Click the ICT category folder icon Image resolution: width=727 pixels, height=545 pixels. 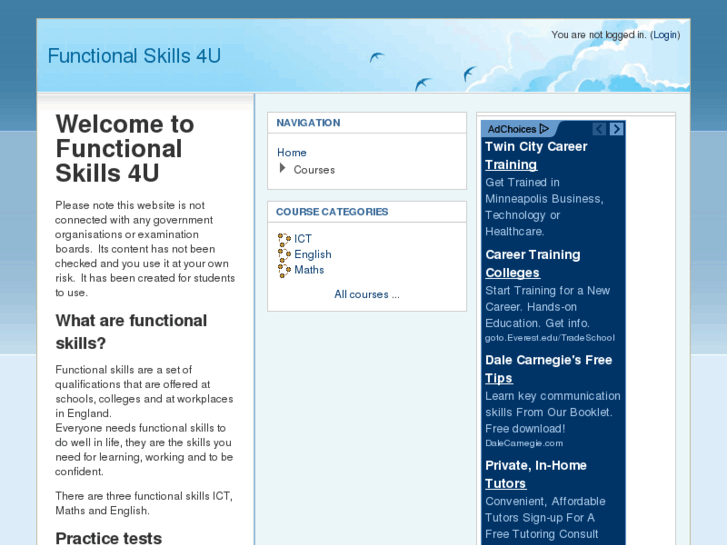point(284,239)
